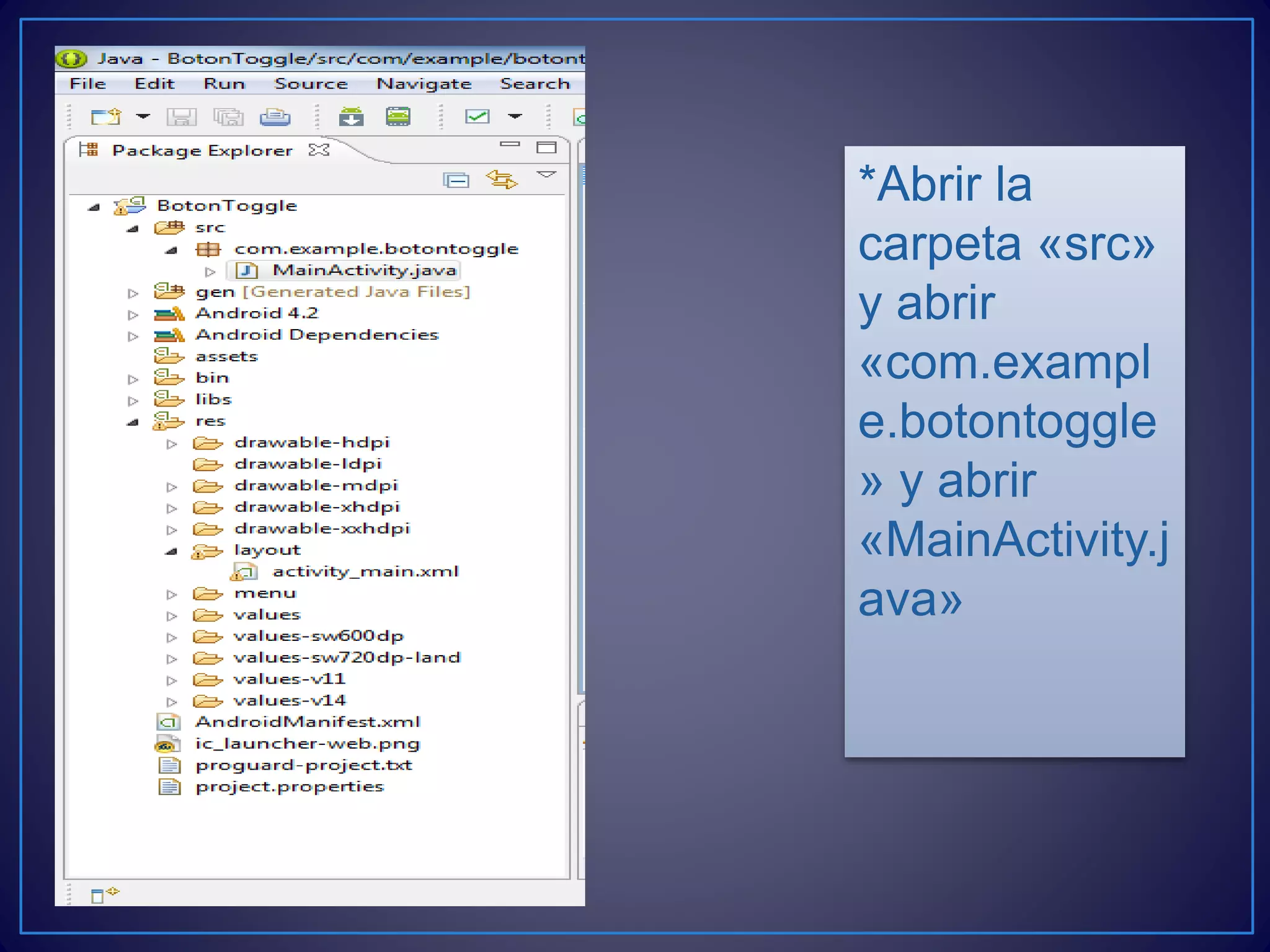Image resolution: width=1270 pixels, height=952 pixels.
Task: Collapse the src folder
Action: click(132, 229)
